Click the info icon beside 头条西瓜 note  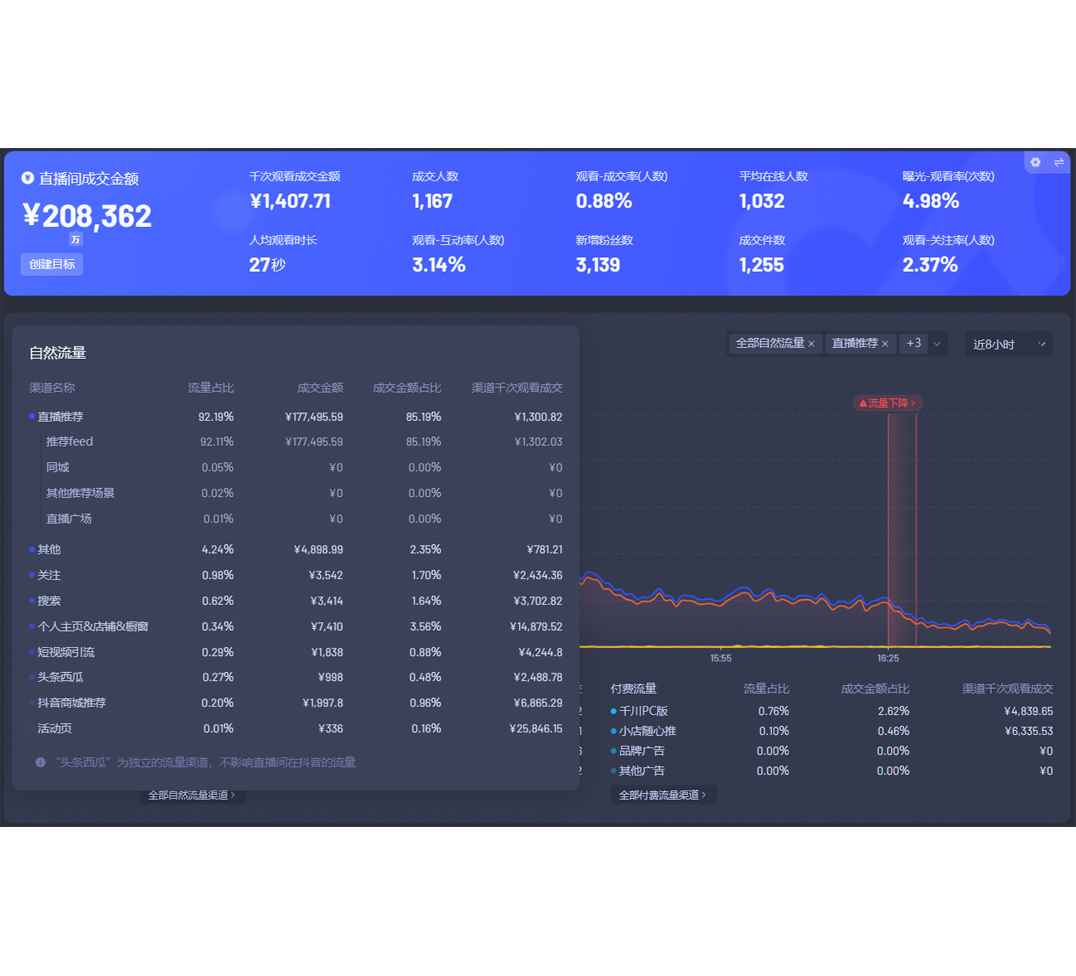coord(41,762)
